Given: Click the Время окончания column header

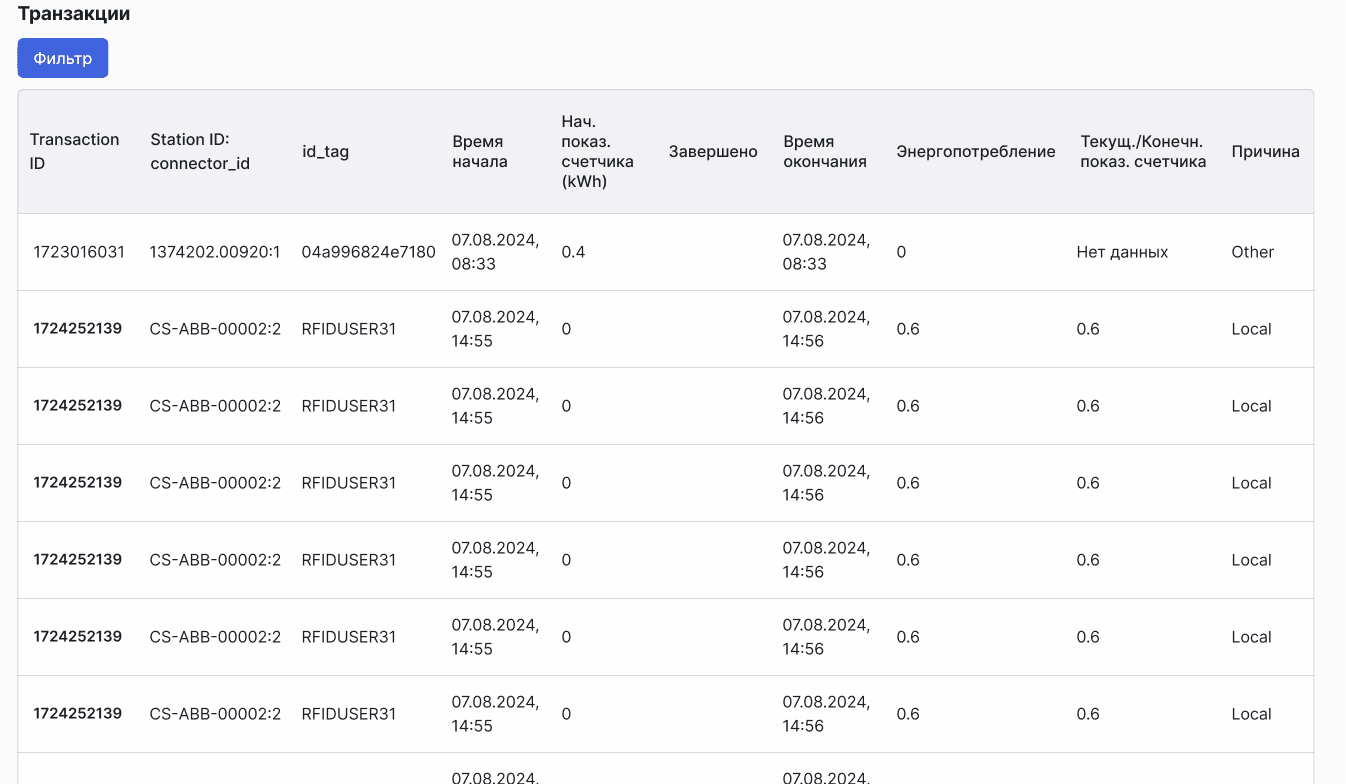Looking at the screenshot, I should point(824,151).
